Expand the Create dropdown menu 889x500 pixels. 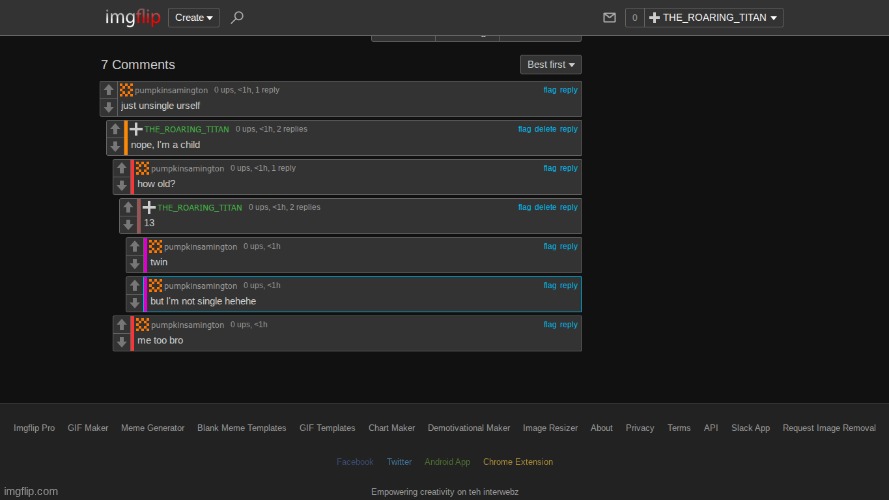click(193, 17)
